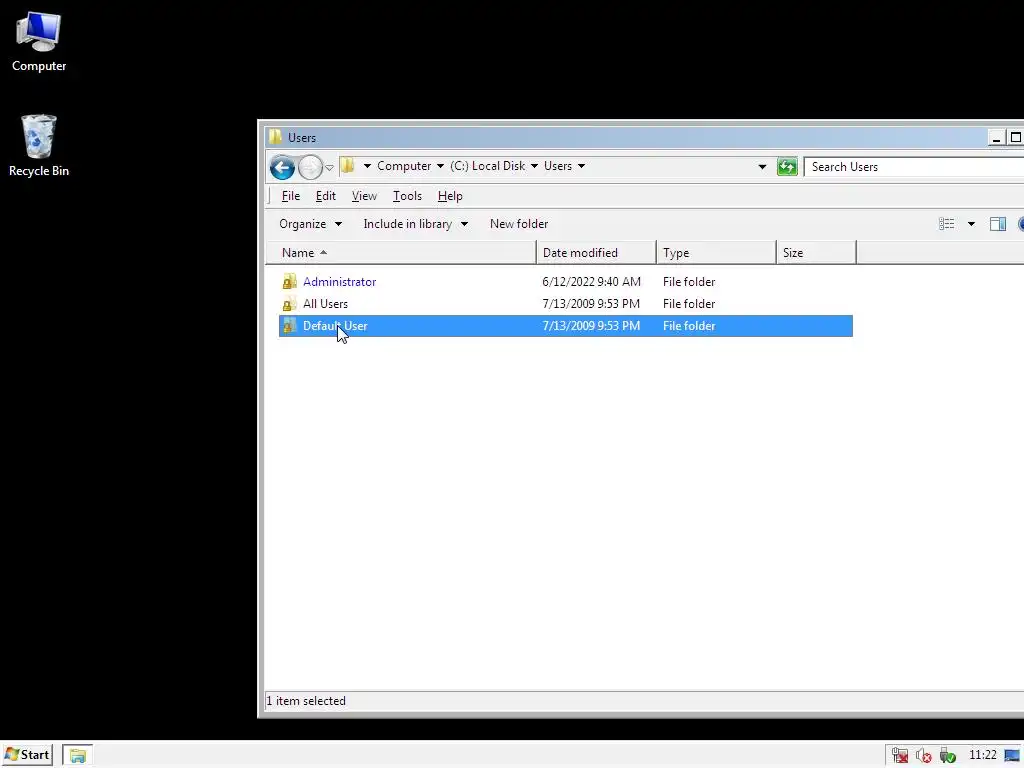Screen dimensions: 1024x768
Task: Click the taskbar clock 11:22
Action: tap(983, 755)
